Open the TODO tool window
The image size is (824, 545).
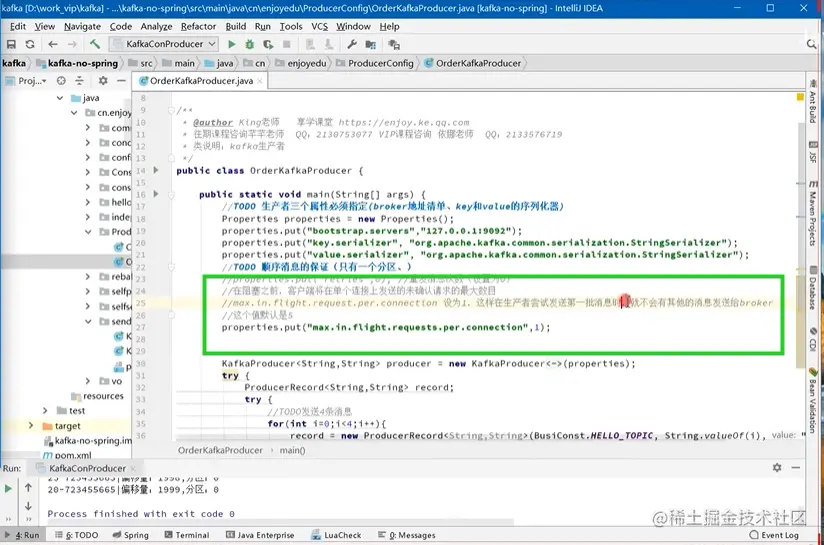coord(77,535)
